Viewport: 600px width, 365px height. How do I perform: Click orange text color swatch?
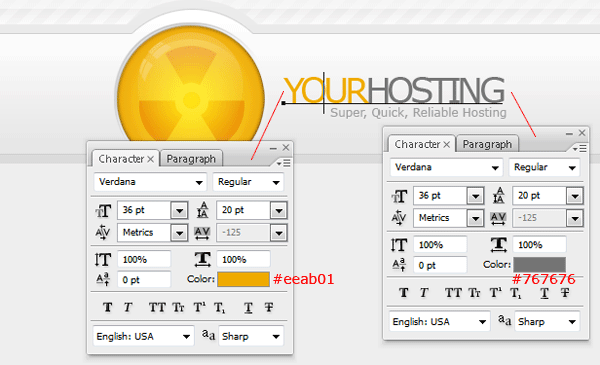[x=243, y=279]
